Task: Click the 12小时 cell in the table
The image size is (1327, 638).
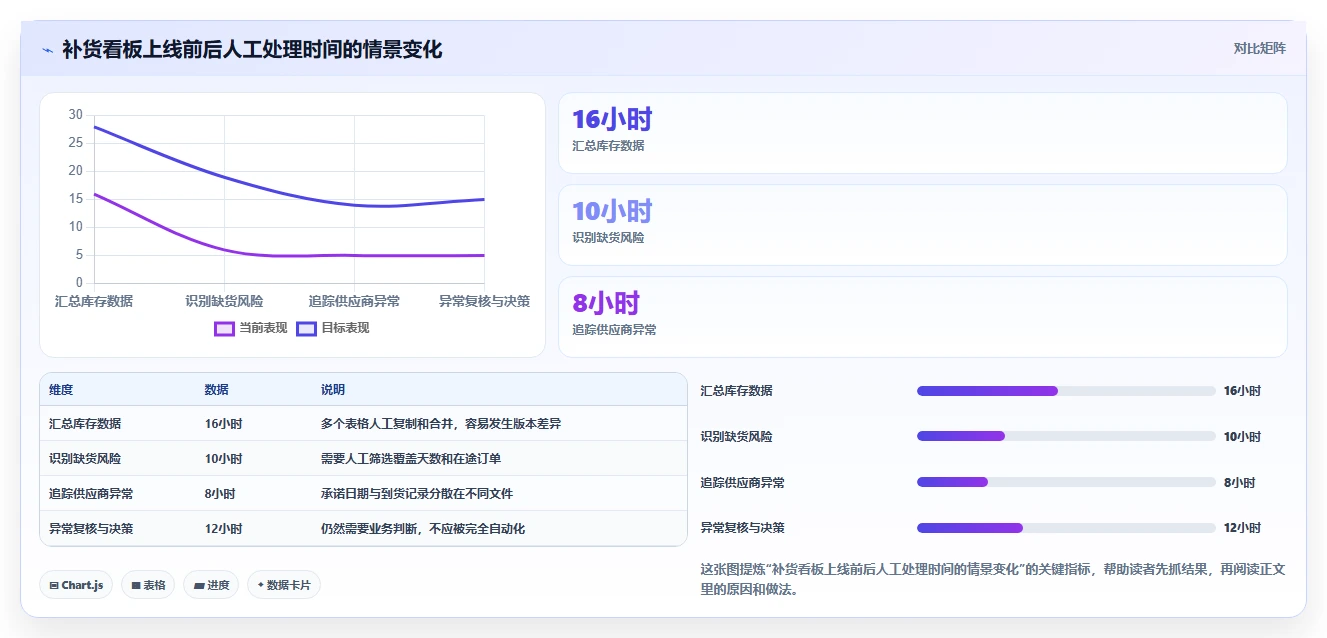Action: (x=224, y=529)
